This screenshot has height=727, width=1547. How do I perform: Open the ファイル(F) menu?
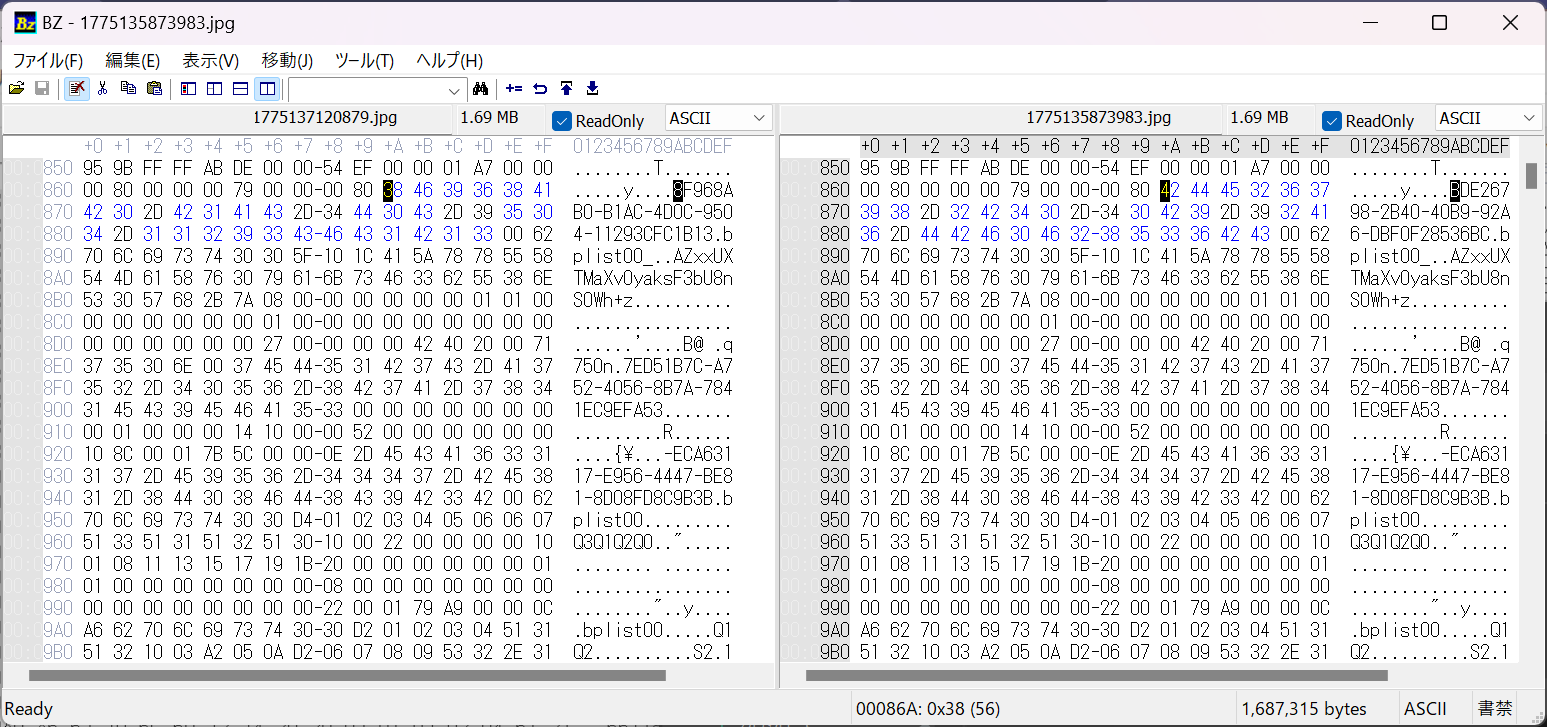coord(47,60)
